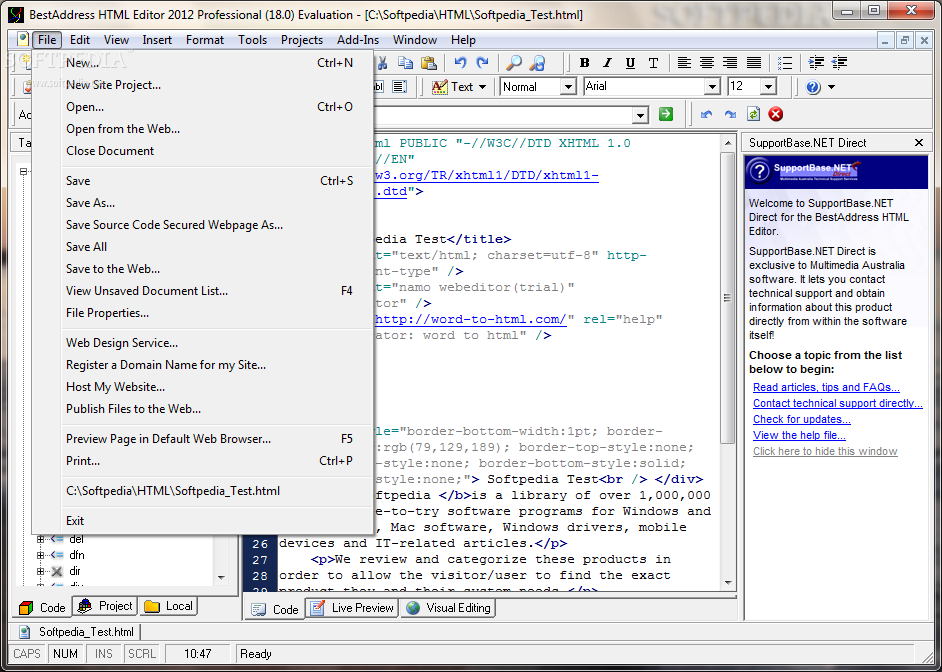
Task: Click the address URL input field
Action: tap(503, 115)
